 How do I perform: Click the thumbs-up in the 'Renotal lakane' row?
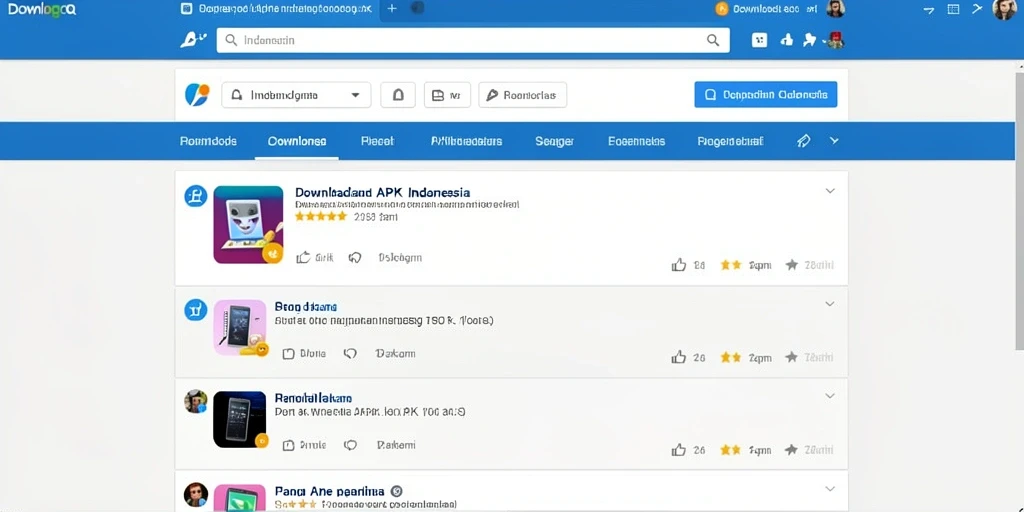click(x=679, y=450)
